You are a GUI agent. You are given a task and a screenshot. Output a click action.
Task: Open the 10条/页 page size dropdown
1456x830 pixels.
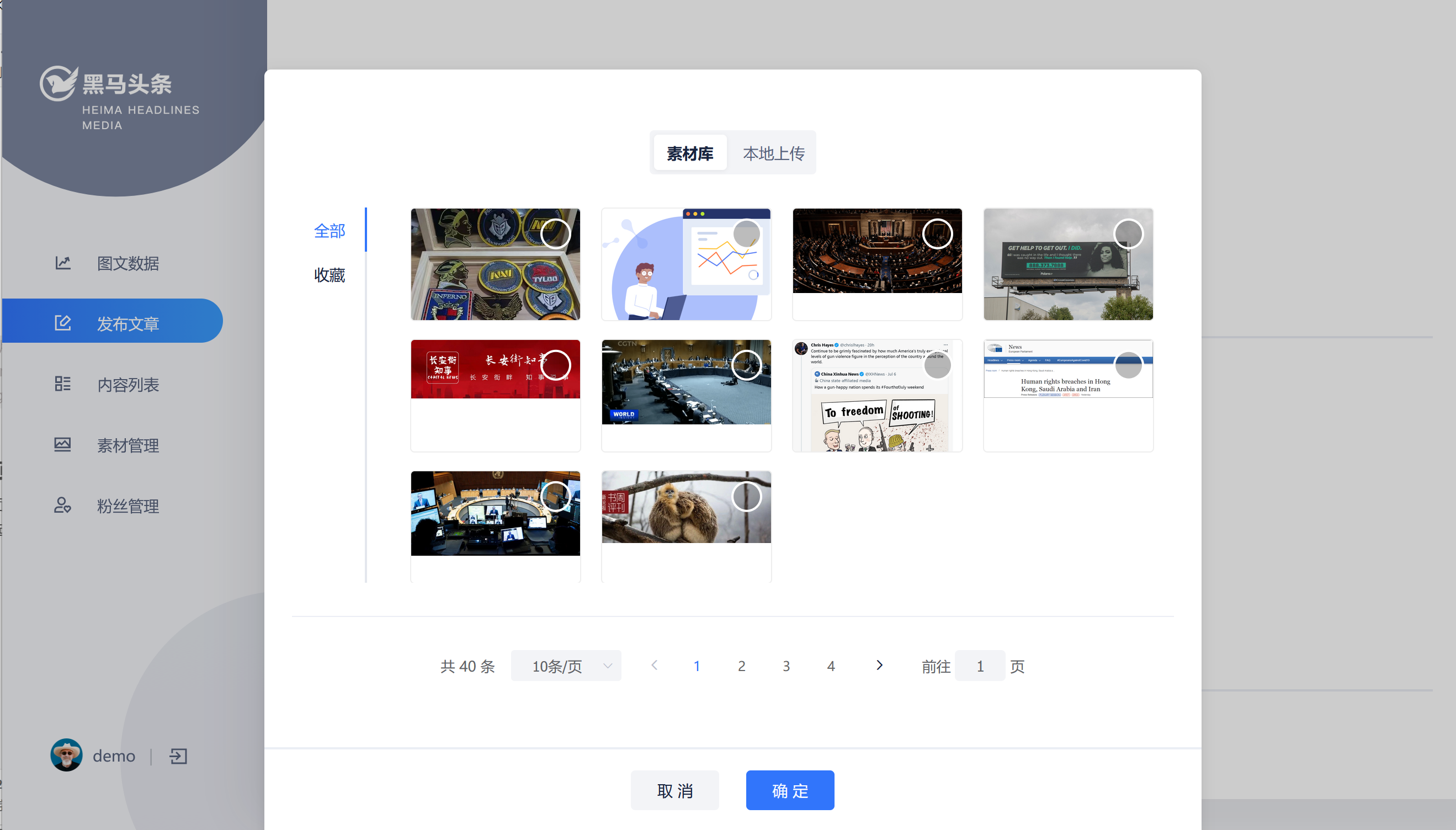[566, 666]
